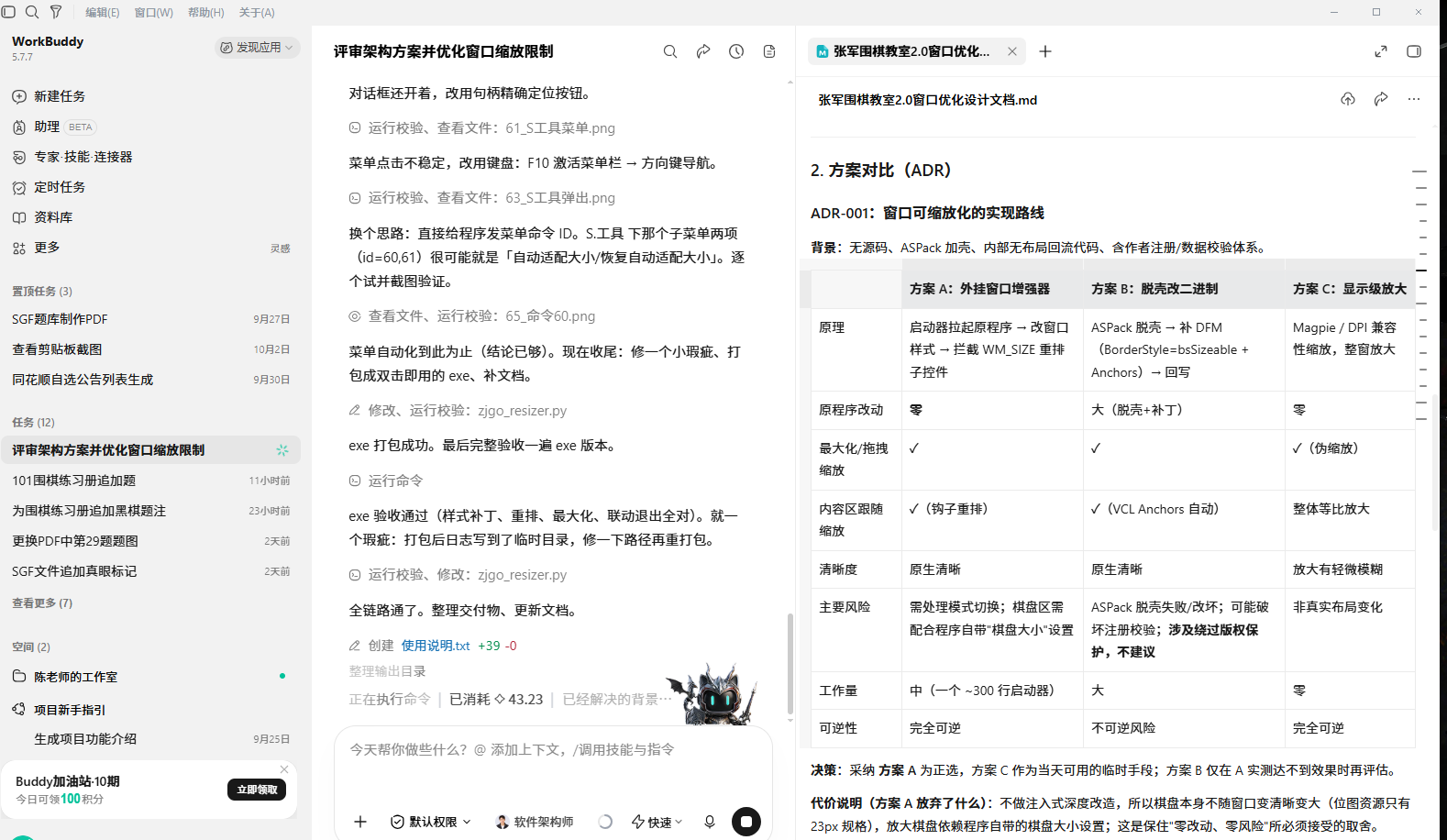The width and height of the screenshot is (1447, 840).
Task: Open more options for the document
Action: tap(1414, 99)
